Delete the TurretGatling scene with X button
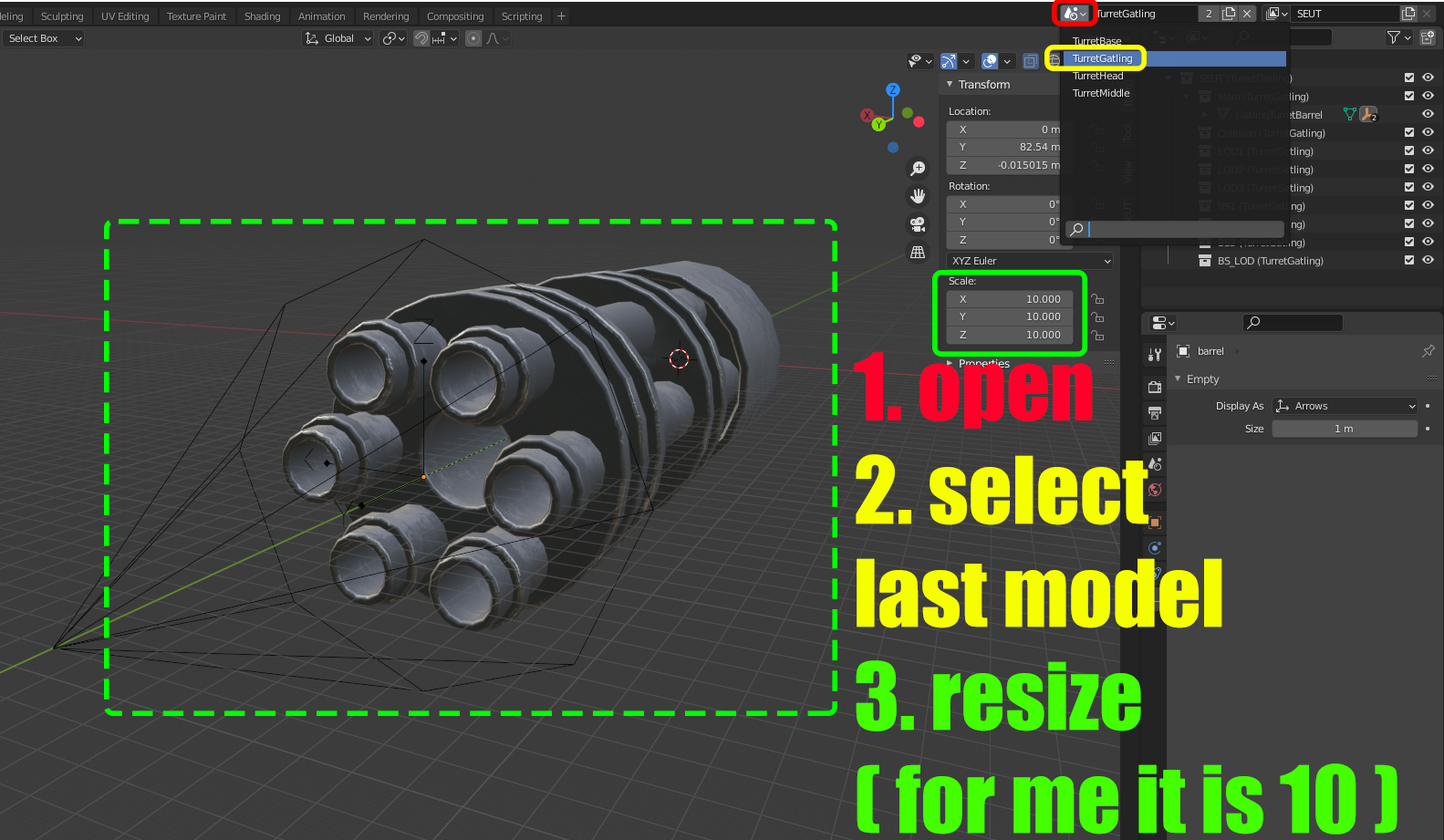This screenshot has height=840, width=1444. 1247,14
